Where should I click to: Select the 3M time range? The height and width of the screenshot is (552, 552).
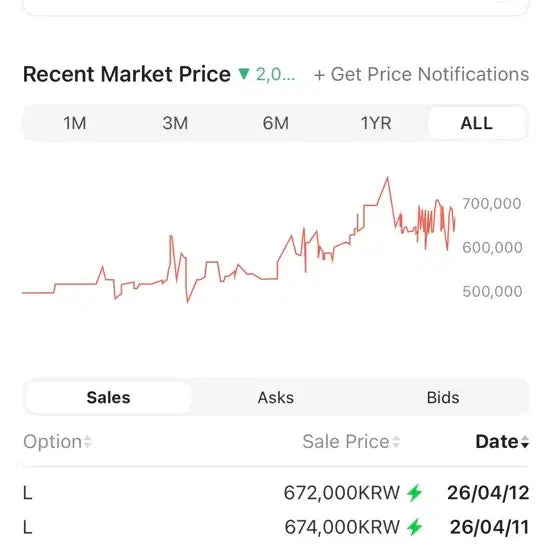tap(175, 123)
